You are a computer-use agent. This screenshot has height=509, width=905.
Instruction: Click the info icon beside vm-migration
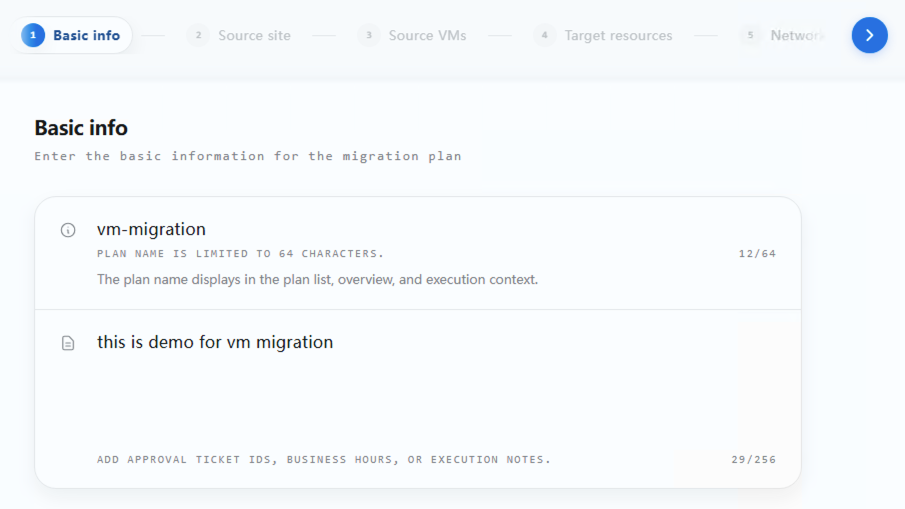[68, 230]
